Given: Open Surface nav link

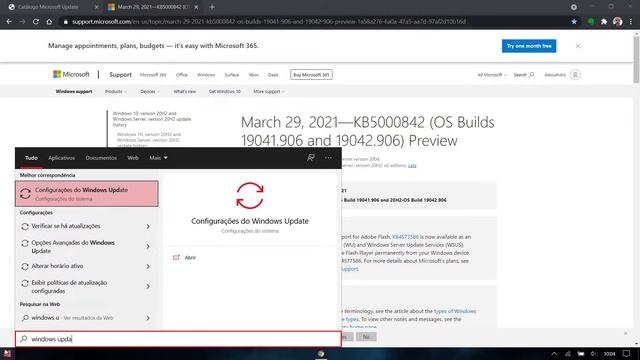Looking at the screenshot, I should click(x=231, y=75).
